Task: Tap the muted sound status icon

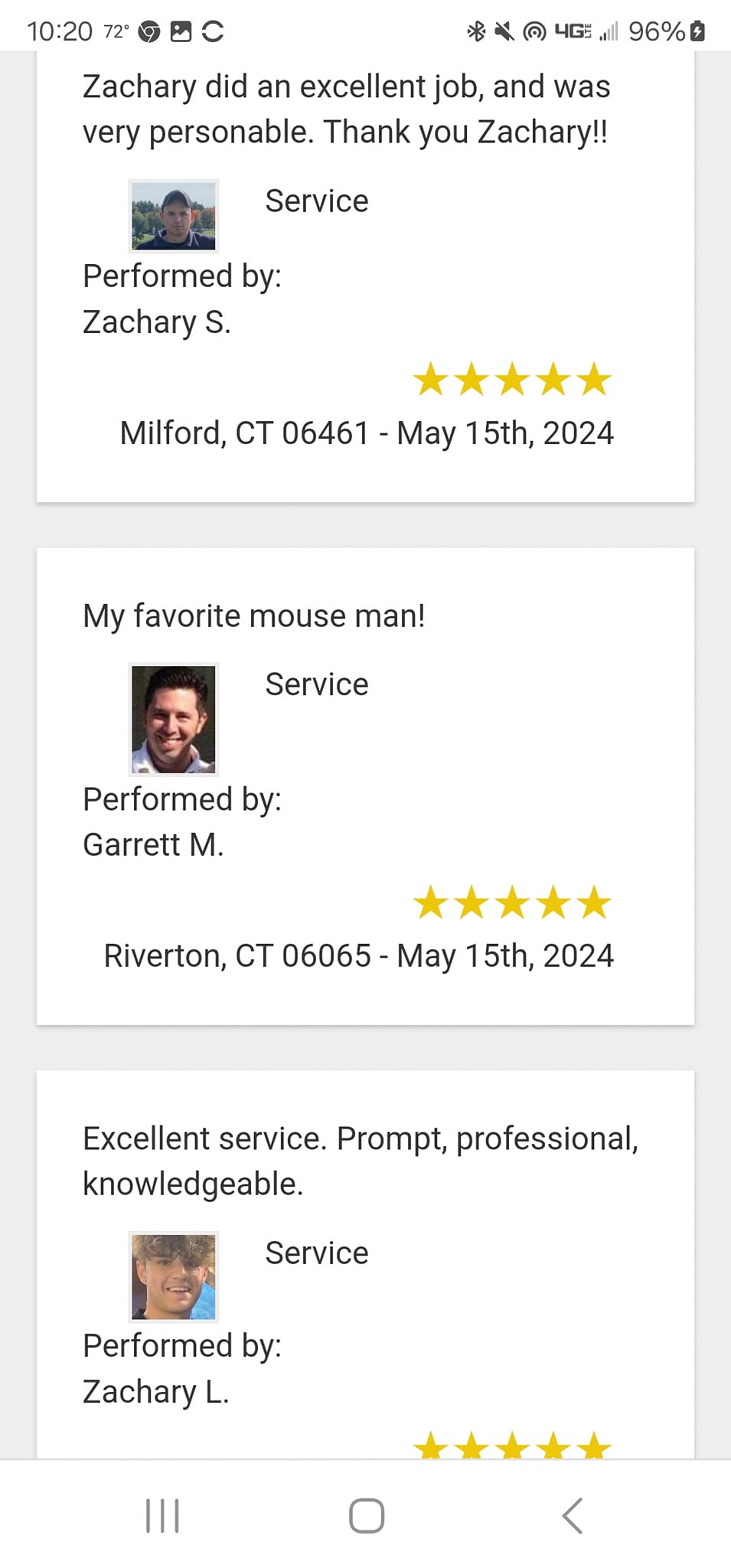Action: pyautogui.click(x=504, y=31)
